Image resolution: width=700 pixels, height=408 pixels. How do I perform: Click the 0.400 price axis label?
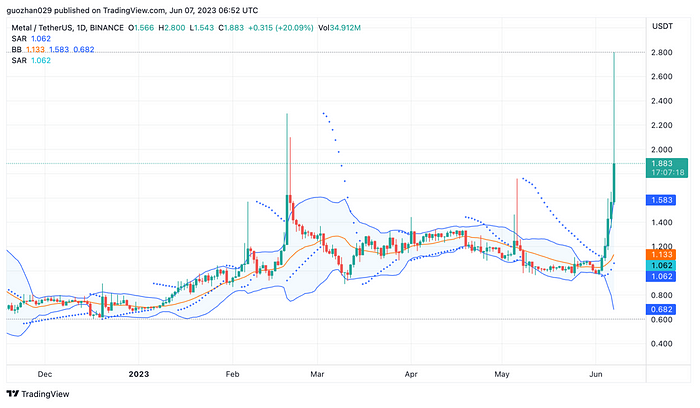pos(662,344)
